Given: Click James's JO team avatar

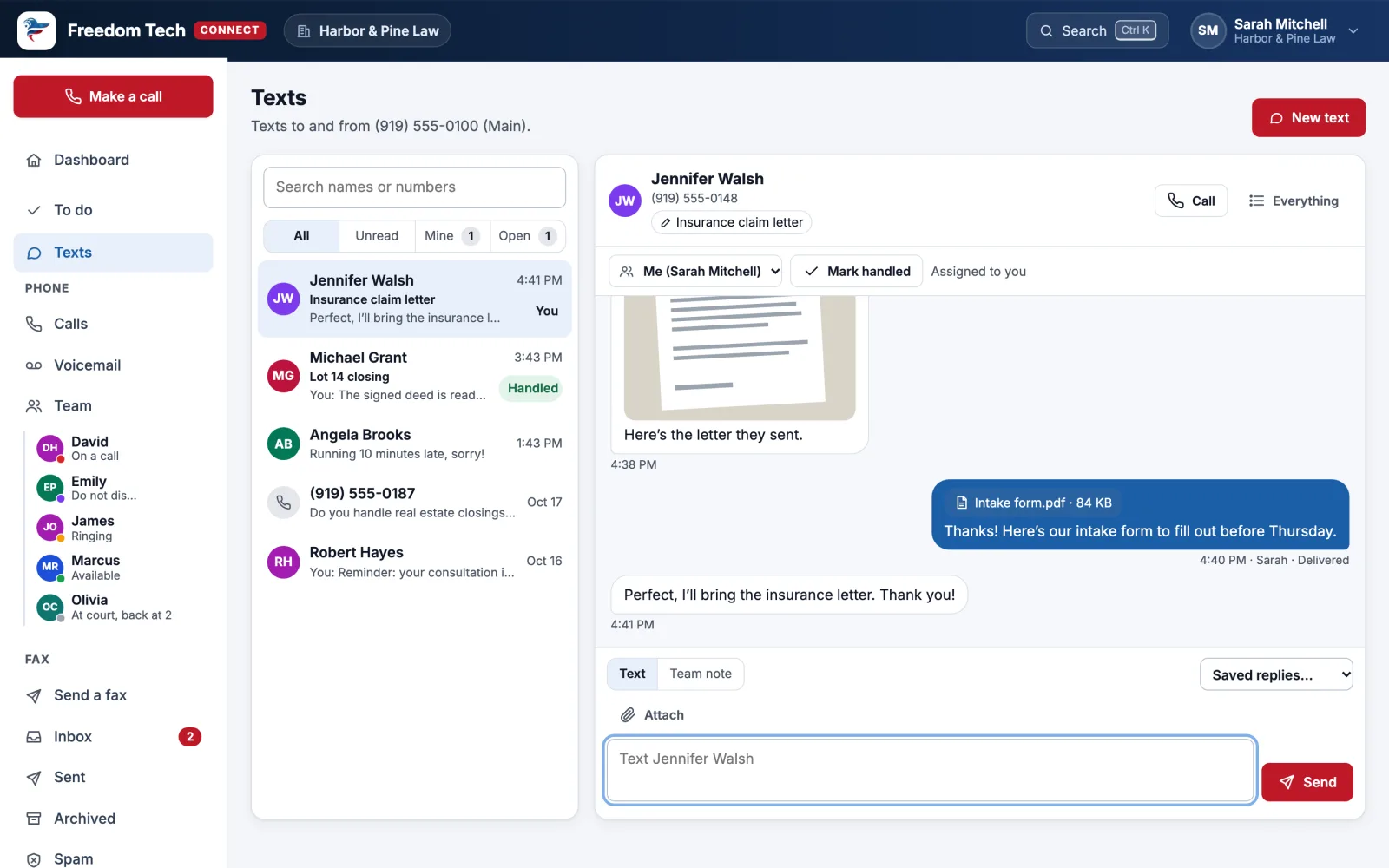Looking at the screenshot, I should click(x=50, y=527).
